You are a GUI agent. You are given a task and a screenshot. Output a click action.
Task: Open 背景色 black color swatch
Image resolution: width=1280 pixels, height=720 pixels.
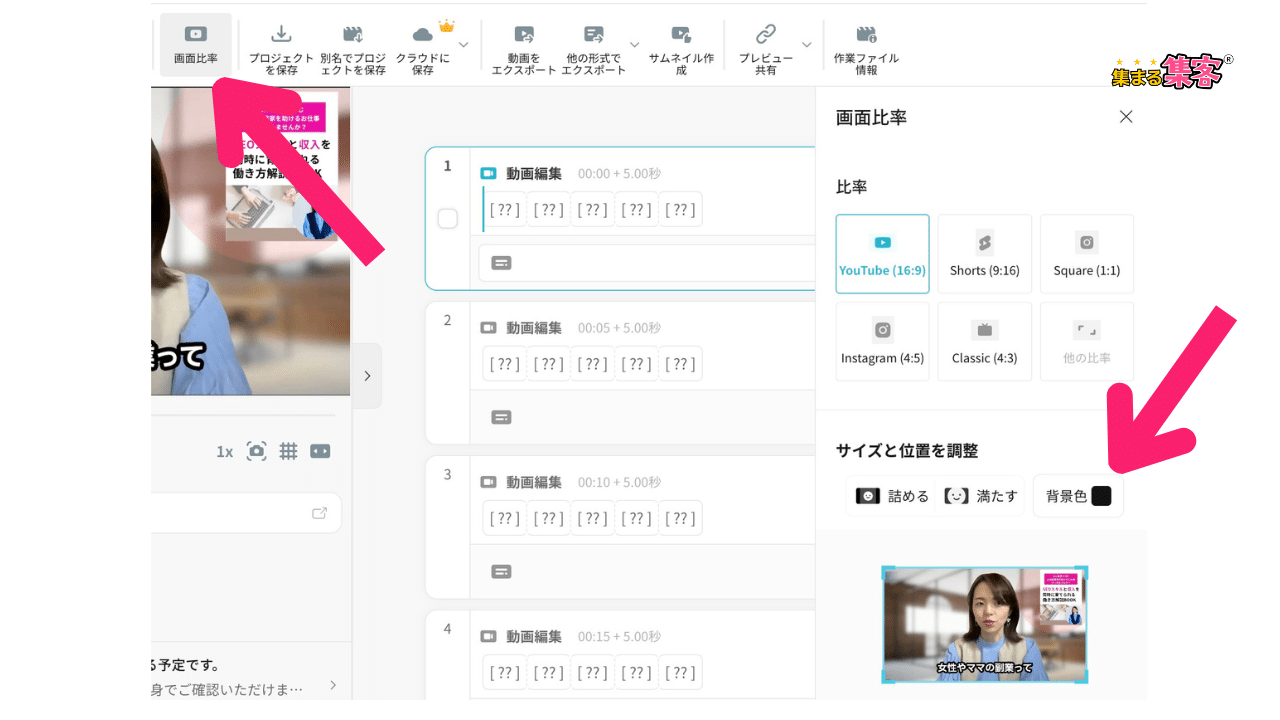pos(1101,496)
